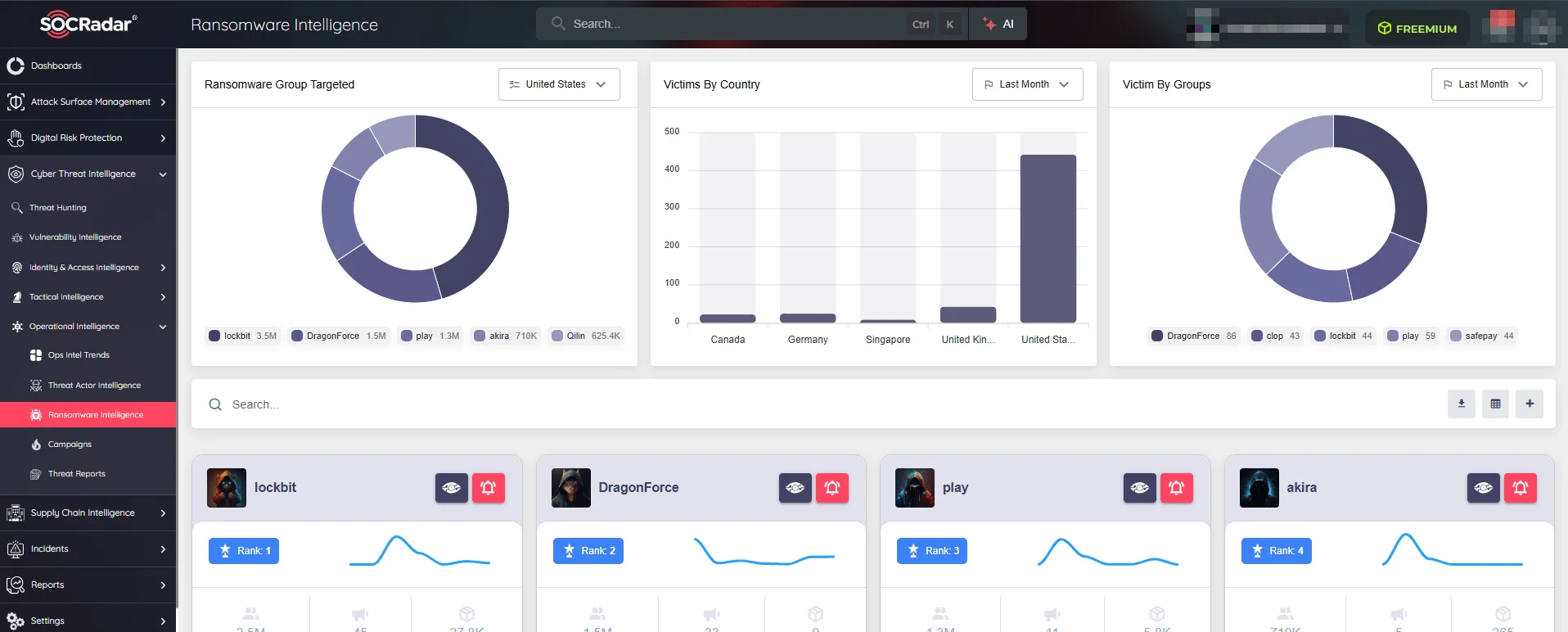Toggle watch eye on akira card
The height and width of the screenshot is (632, 1568).
[x=1484, y=488]
